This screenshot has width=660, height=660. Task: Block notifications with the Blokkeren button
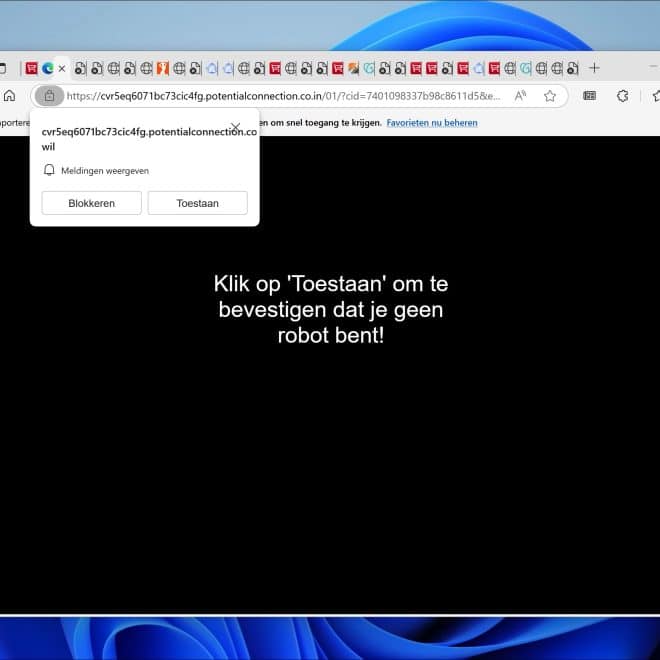(91, 203)
